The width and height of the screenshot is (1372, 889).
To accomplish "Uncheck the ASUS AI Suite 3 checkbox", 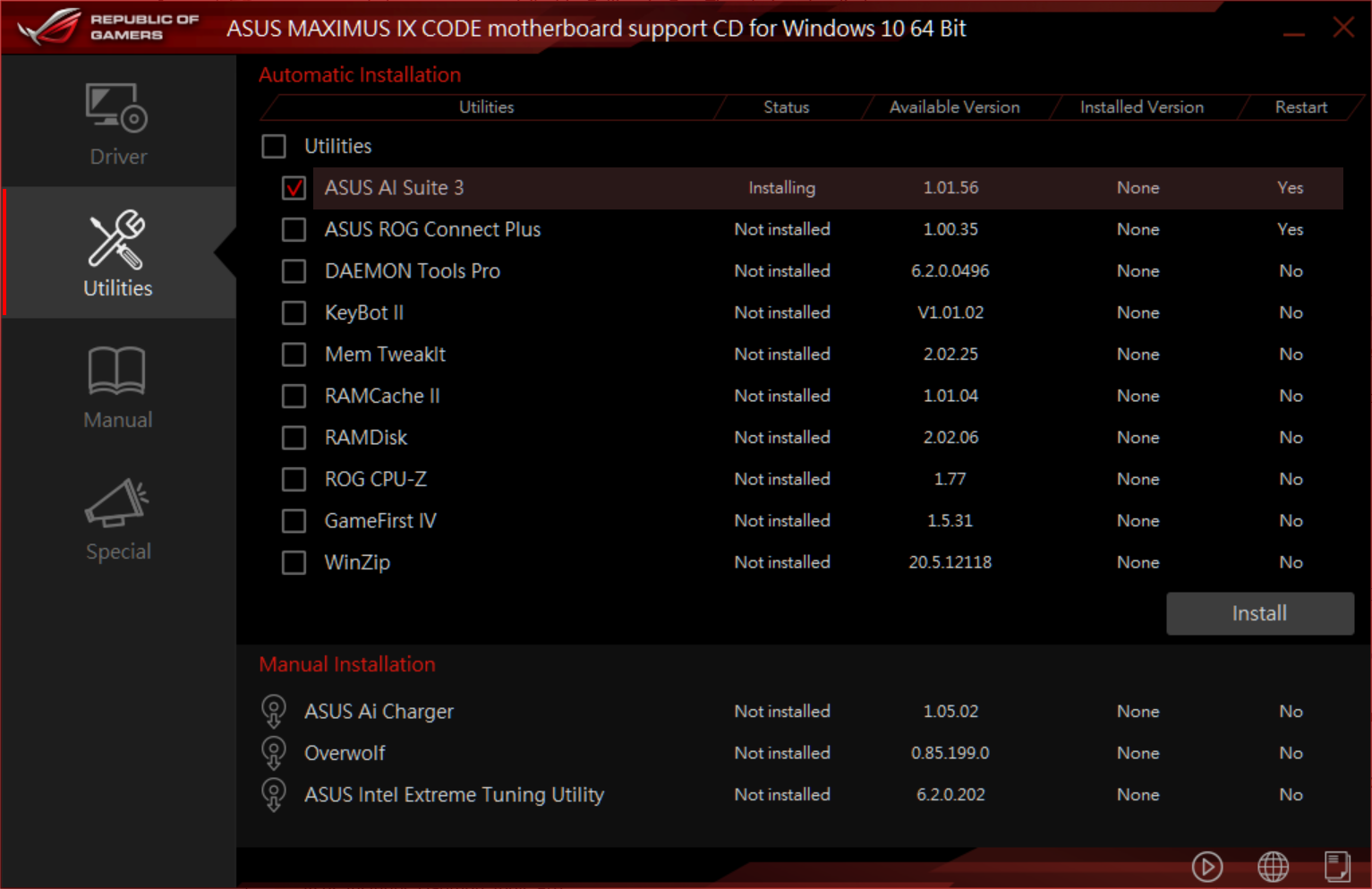I will click(x=294, y=188).
